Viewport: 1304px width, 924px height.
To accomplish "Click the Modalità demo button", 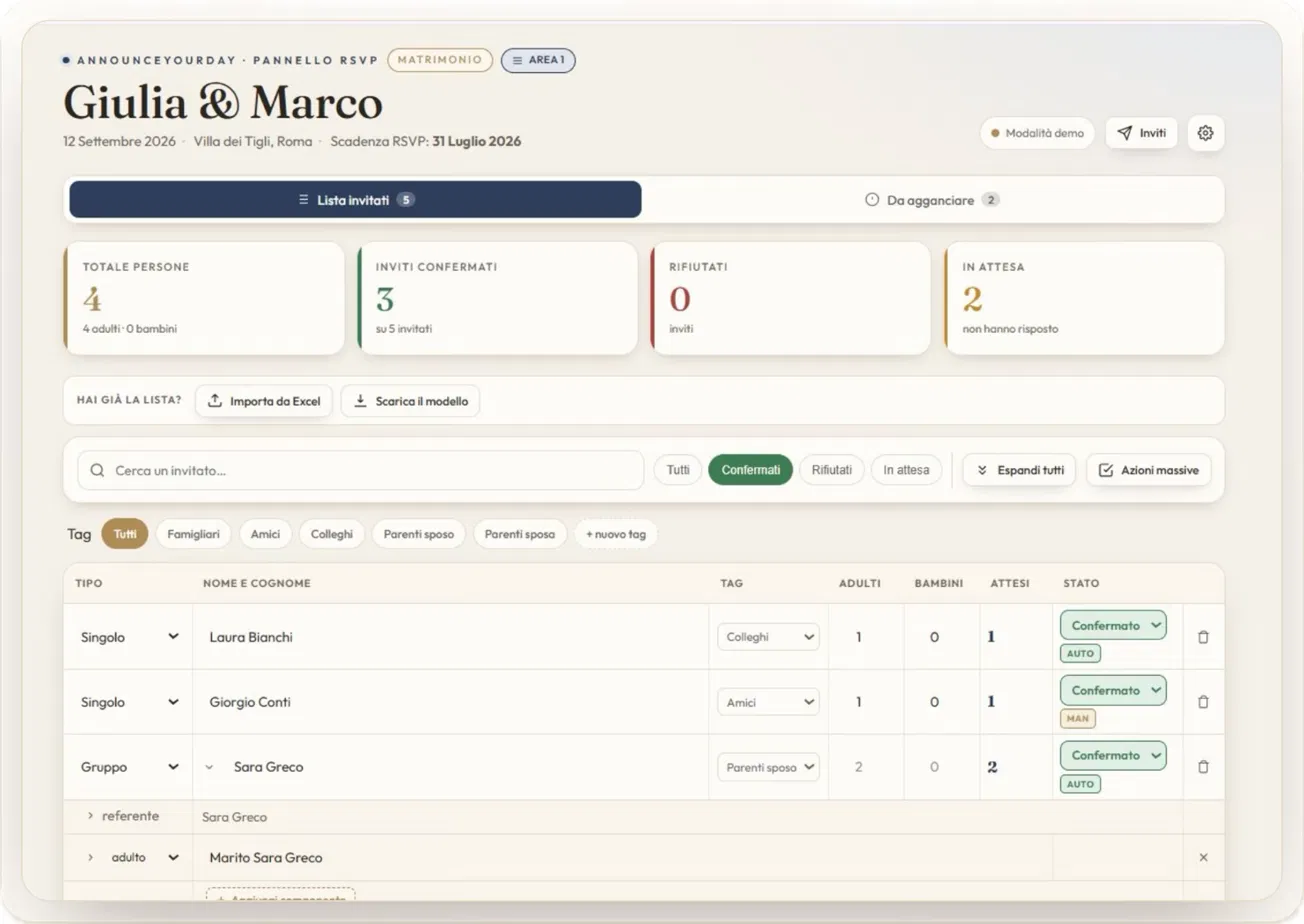I will pyautogui.click(x=1037, y=133).
